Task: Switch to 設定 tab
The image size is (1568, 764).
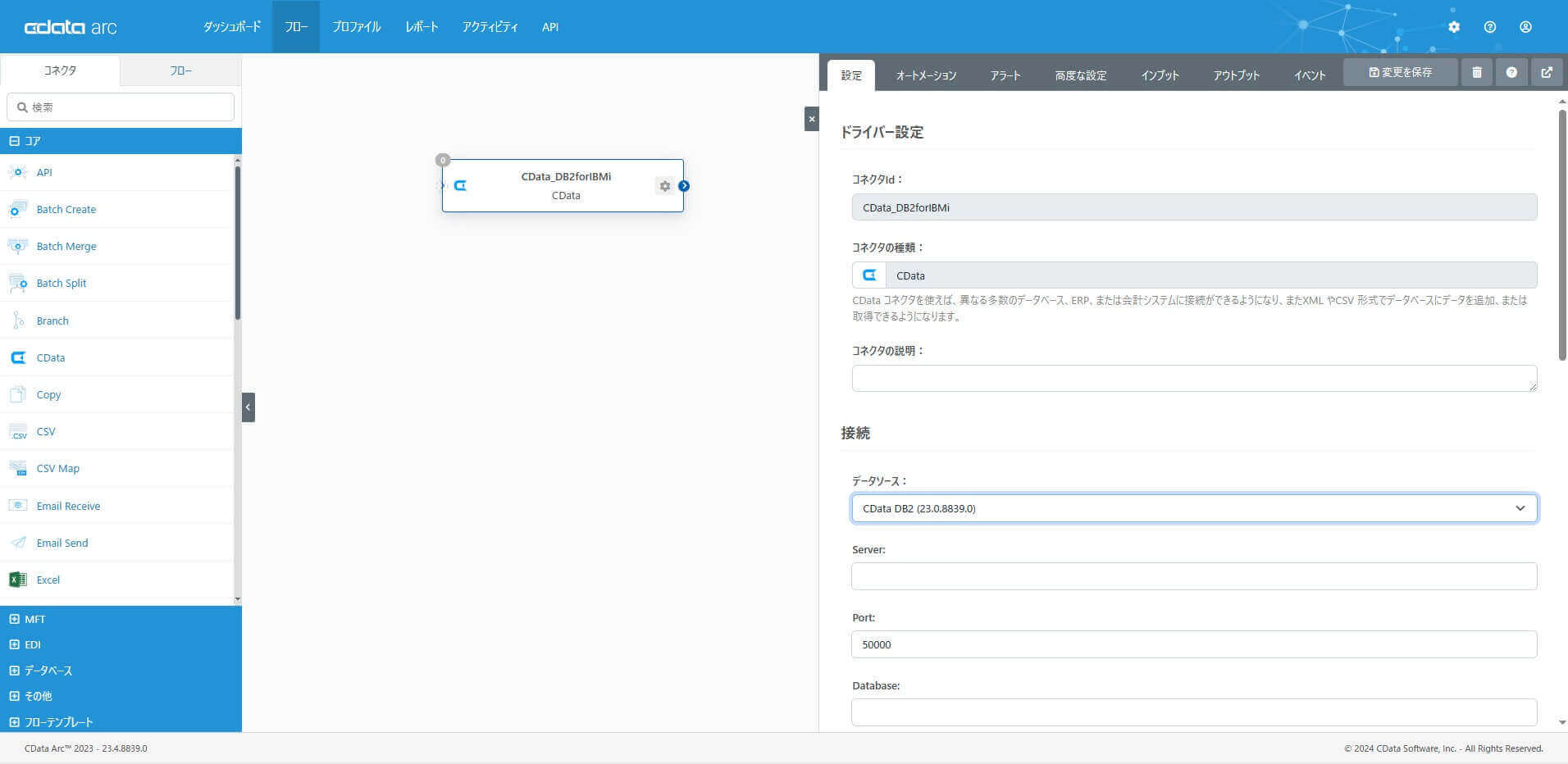Action: 851,75
